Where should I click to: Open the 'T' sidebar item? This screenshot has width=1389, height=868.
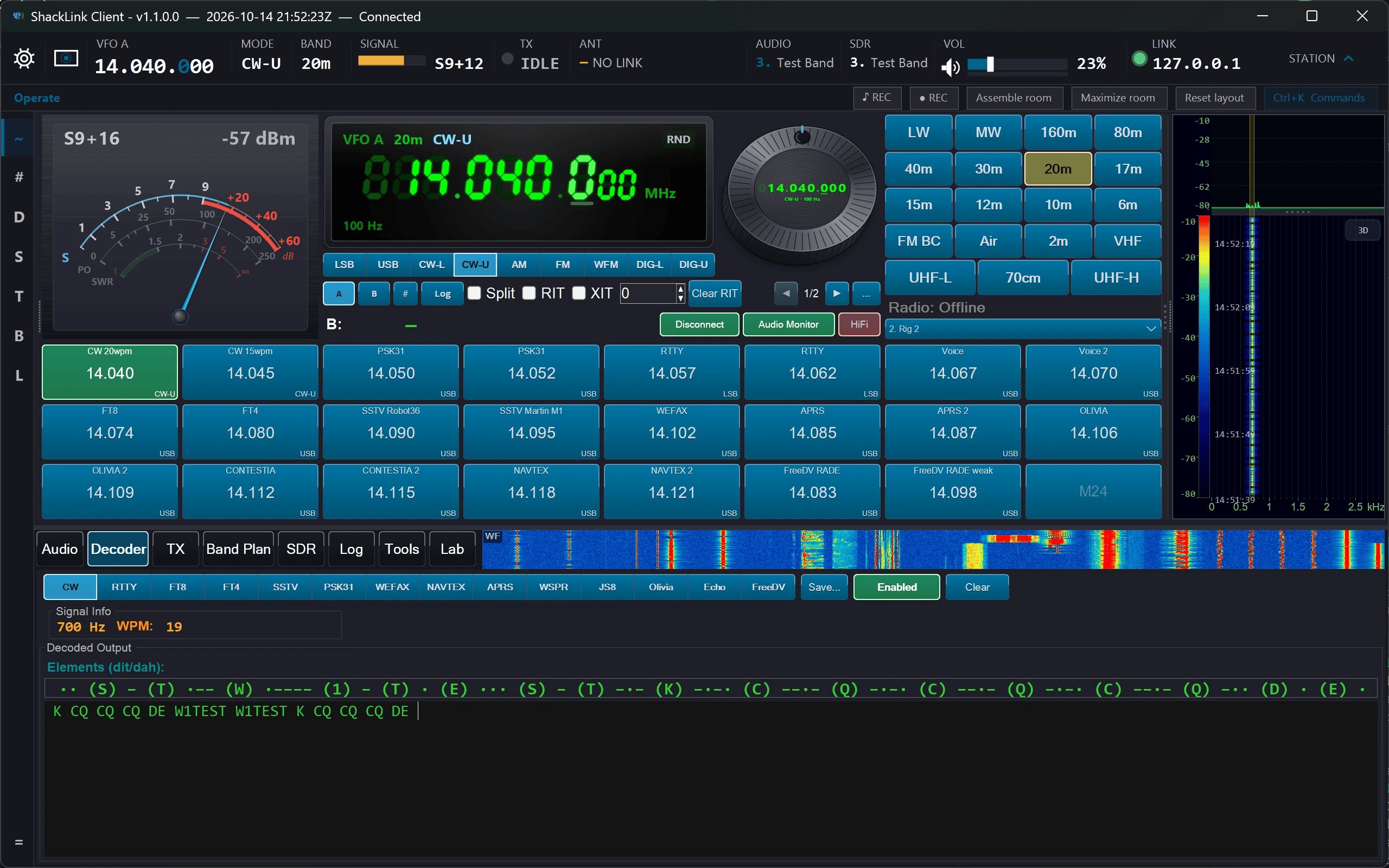(19, 296)
